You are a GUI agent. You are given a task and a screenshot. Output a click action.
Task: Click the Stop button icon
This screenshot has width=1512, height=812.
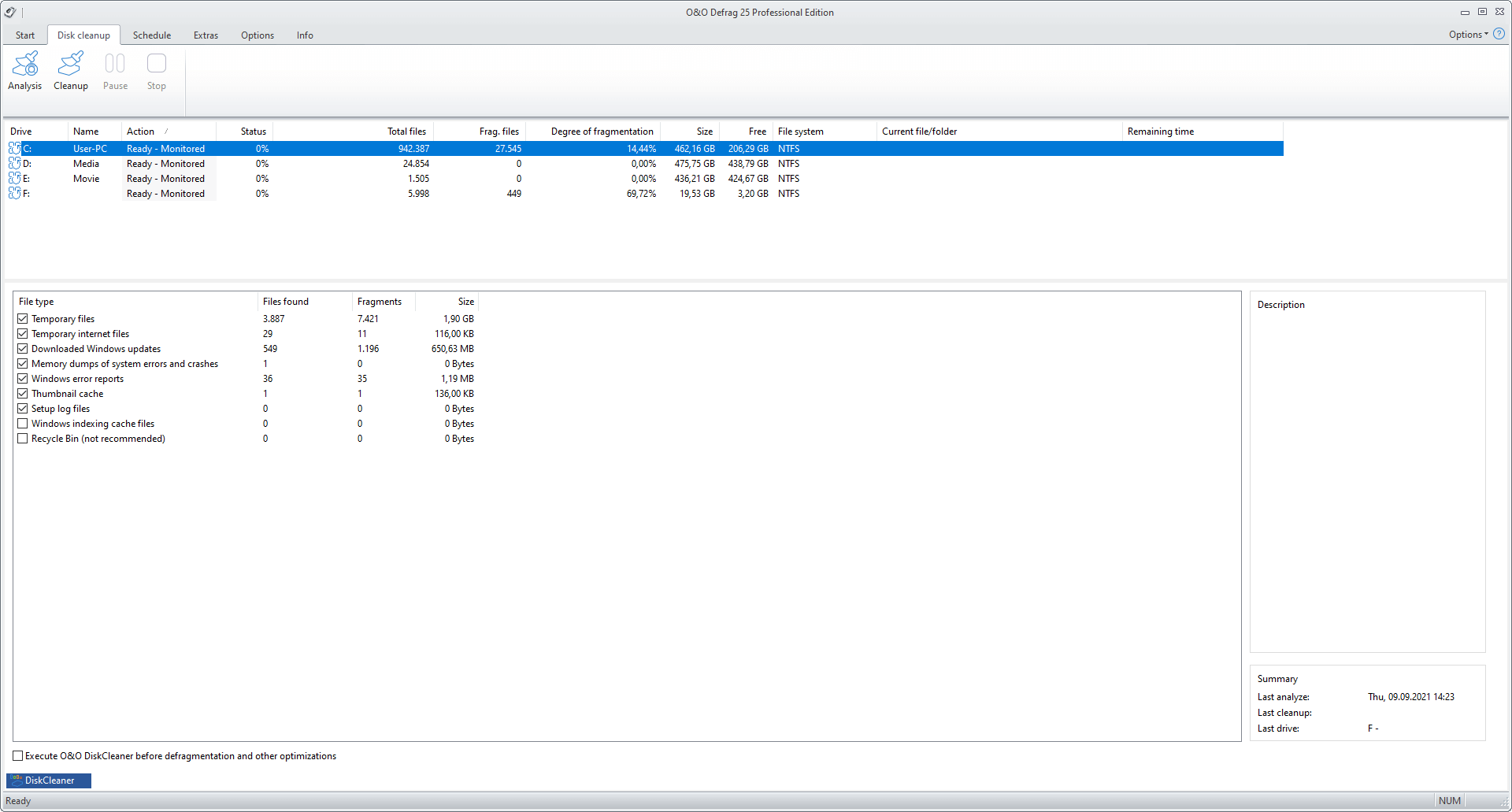tap(157, 63)
